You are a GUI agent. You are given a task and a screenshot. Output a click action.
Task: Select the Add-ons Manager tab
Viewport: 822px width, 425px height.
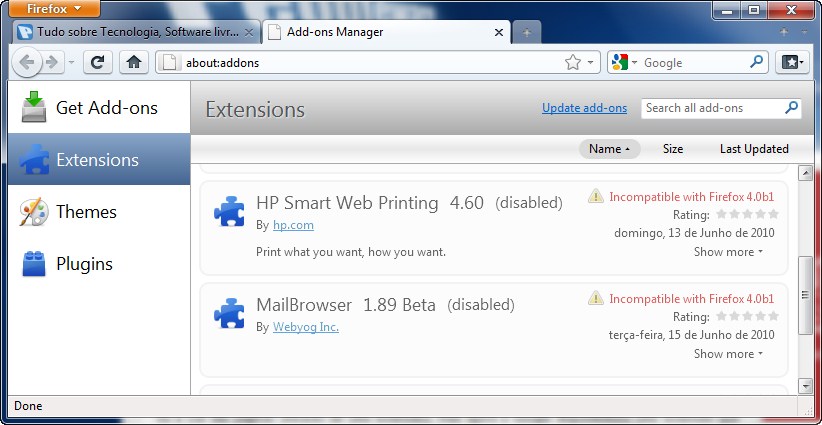(x=385, y=32)
